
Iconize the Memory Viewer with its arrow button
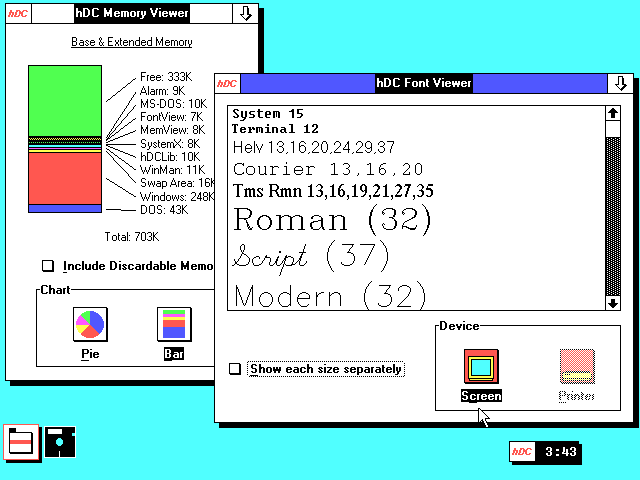[245, 13]
